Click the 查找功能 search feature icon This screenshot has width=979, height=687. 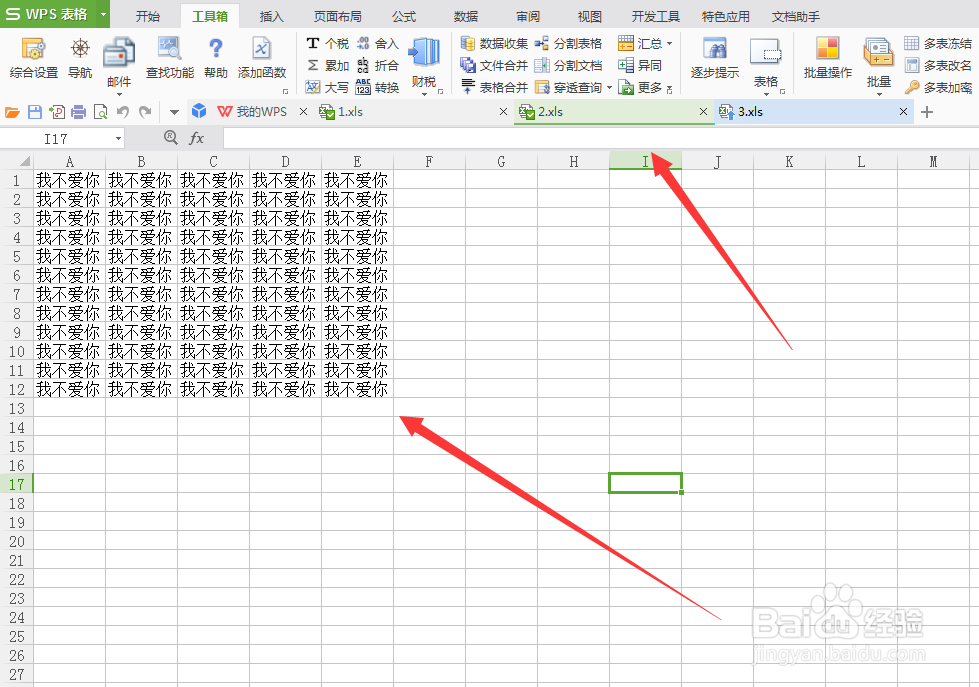[x=169, y=57]
